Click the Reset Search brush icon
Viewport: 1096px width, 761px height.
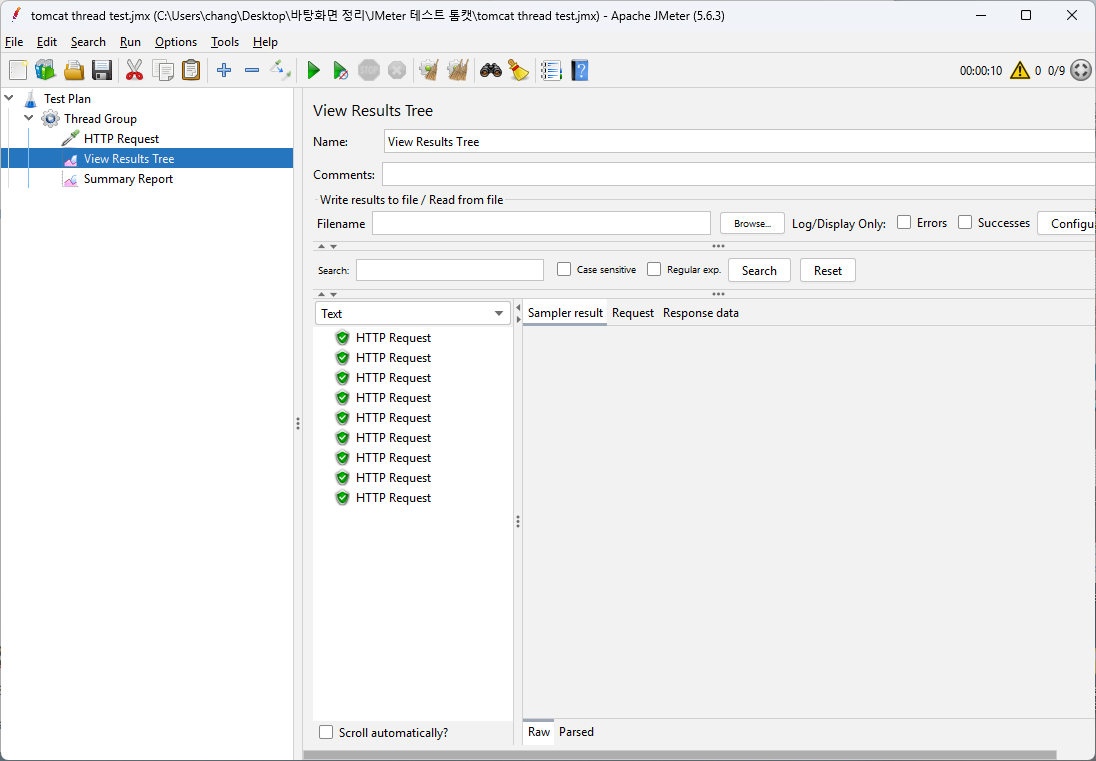(x=519, y=70)
